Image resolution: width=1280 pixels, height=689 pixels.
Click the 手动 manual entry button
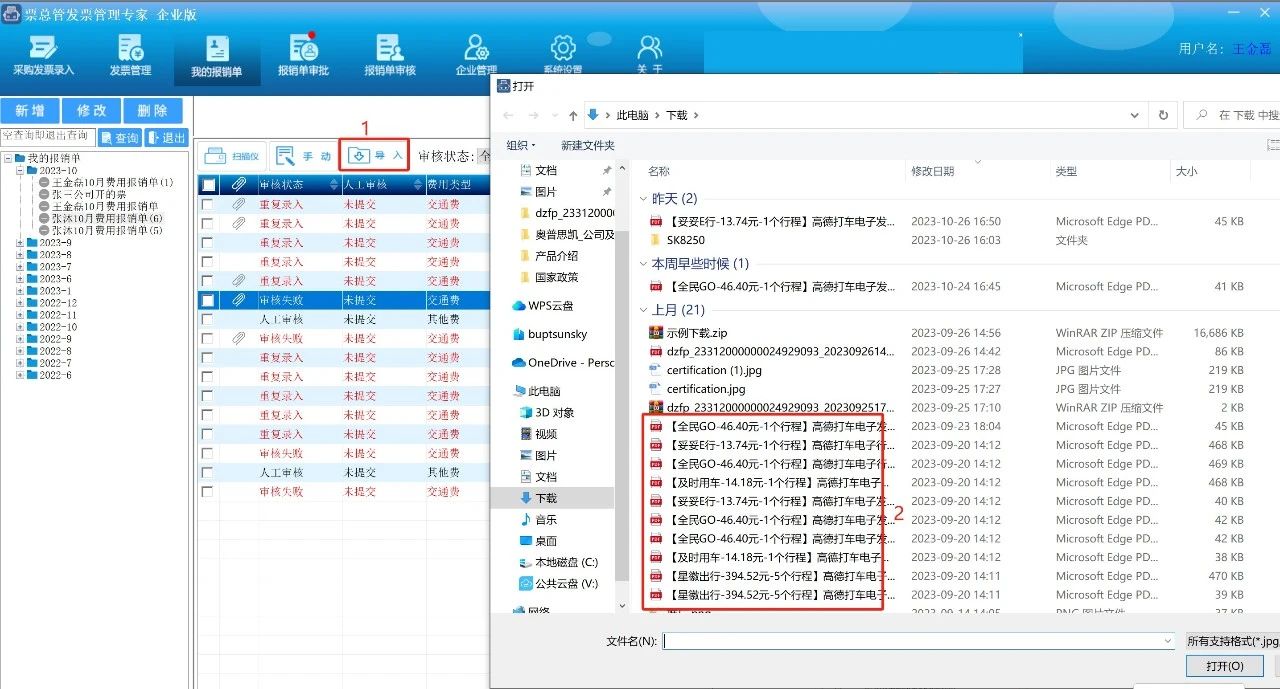[x=303, y=156]
